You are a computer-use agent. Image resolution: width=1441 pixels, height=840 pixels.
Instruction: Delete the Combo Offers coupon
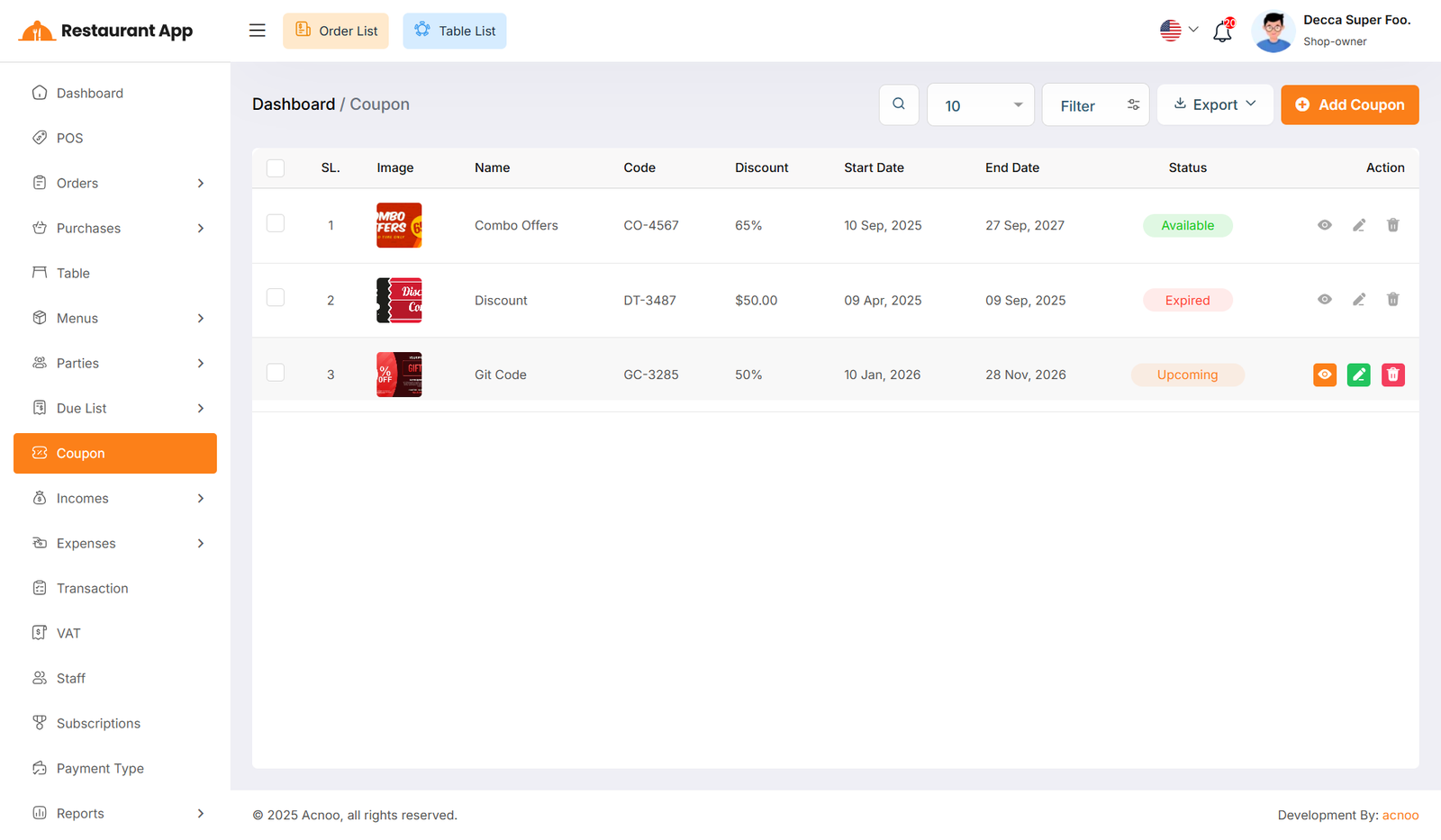(x=1392, y=225)
